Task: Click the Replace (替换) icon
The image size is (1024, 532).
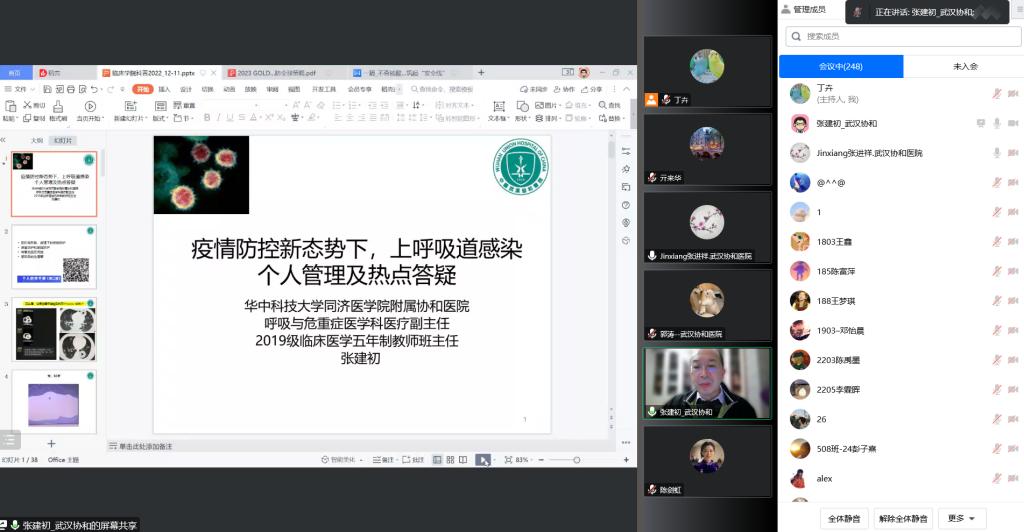Action: pos(602,118)
